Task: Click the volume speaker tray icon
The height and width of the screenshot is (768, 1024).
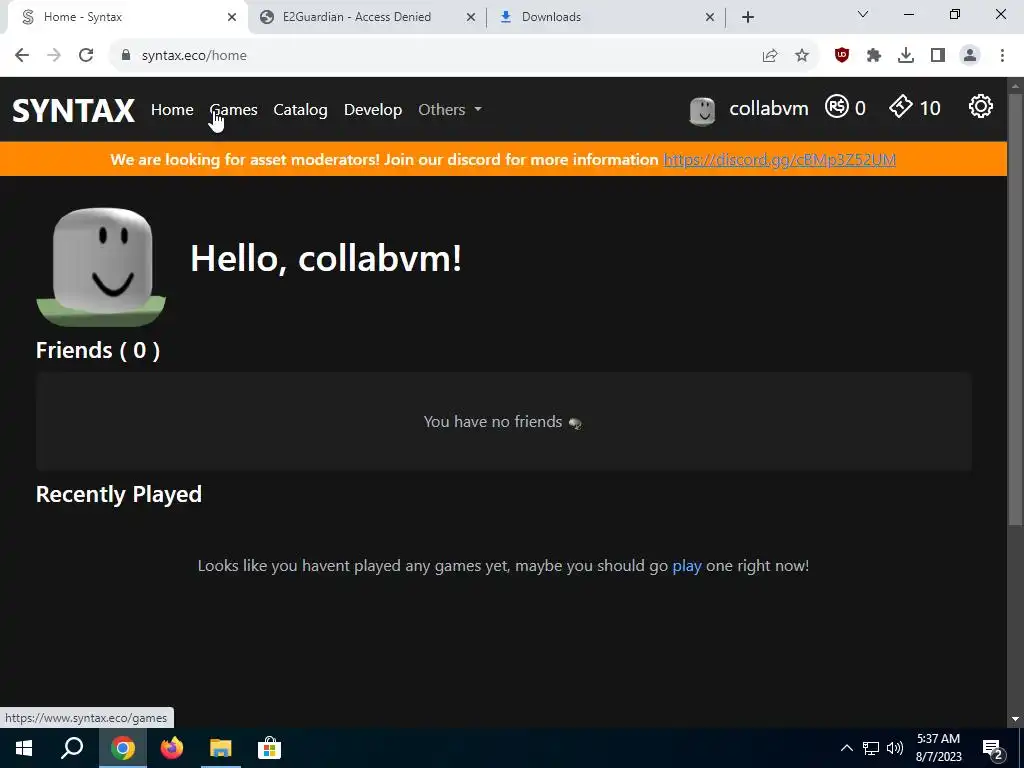Action: tap(895, 748)
